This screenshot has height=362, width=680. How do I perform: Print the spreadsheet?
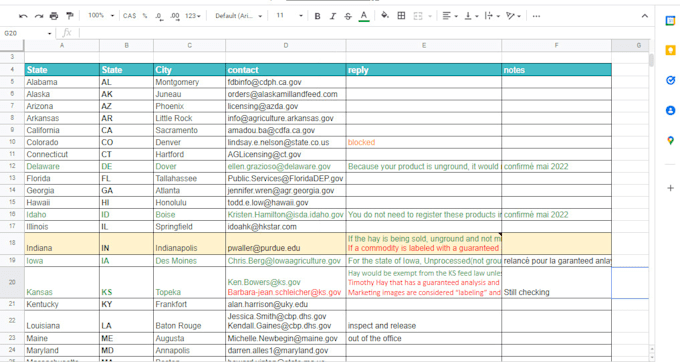coord(54,16)
